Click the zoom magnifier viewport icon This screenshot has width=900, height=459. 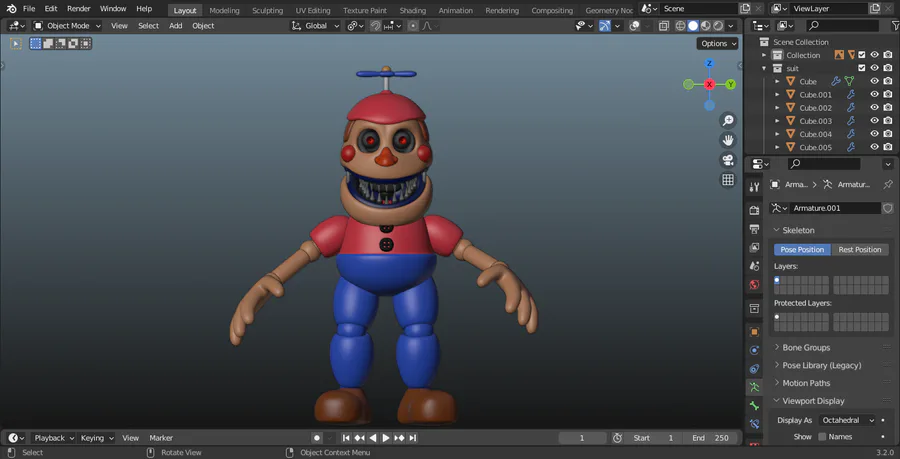point(728,120)
